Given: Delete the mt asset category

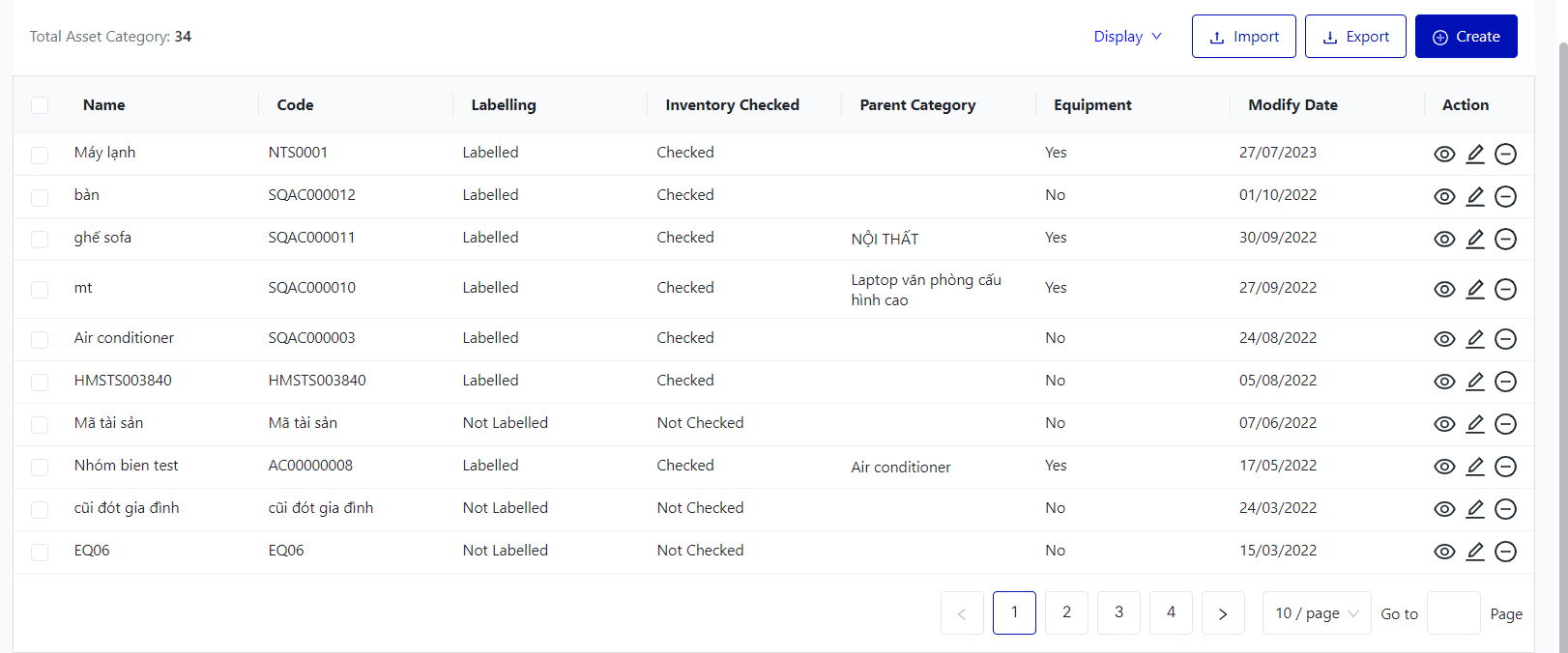Looking at the screenshot, I should click(1505, 289).
